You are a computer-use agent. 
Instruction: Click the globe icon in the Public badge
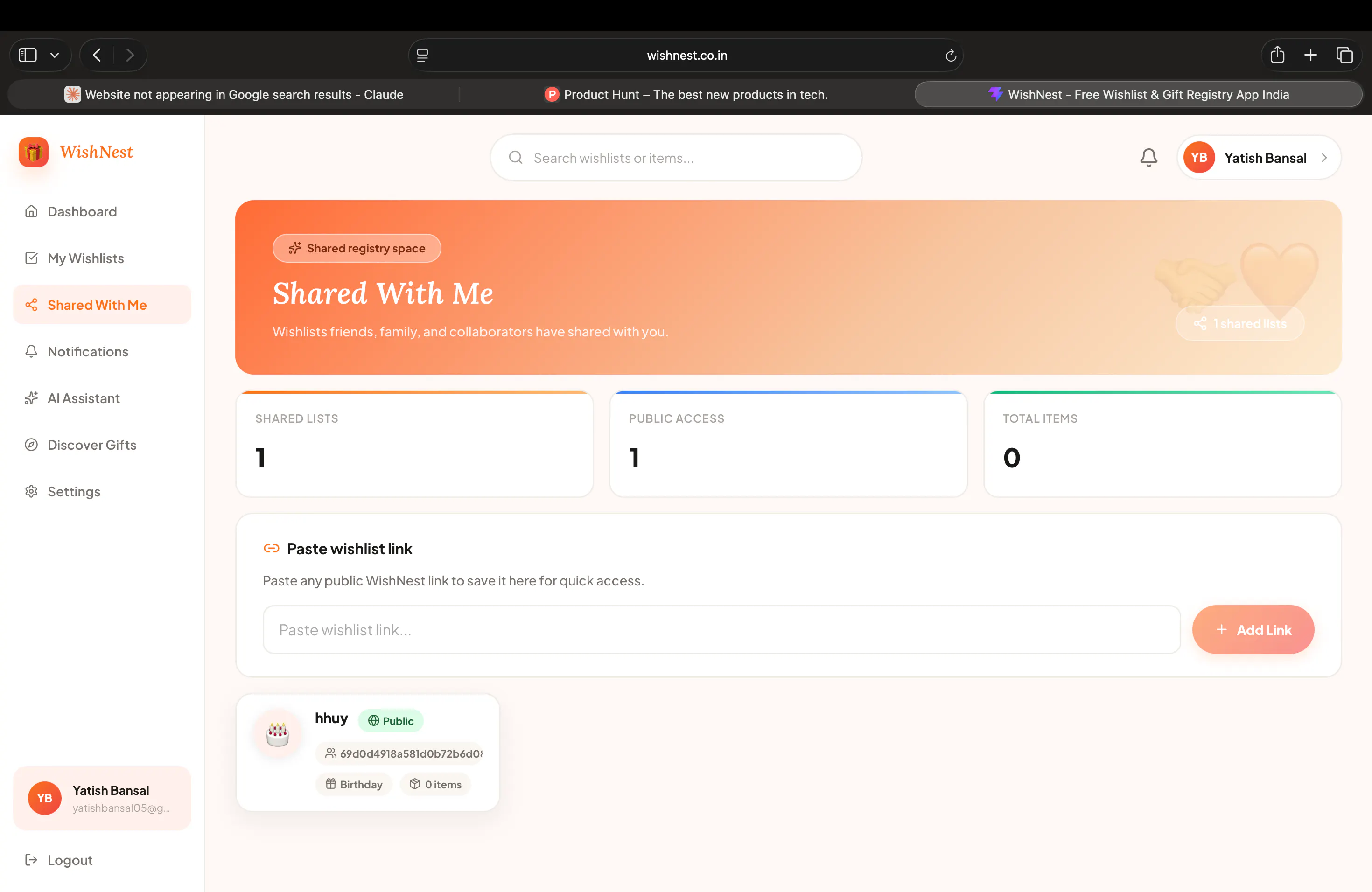click(x=373, y=721)
